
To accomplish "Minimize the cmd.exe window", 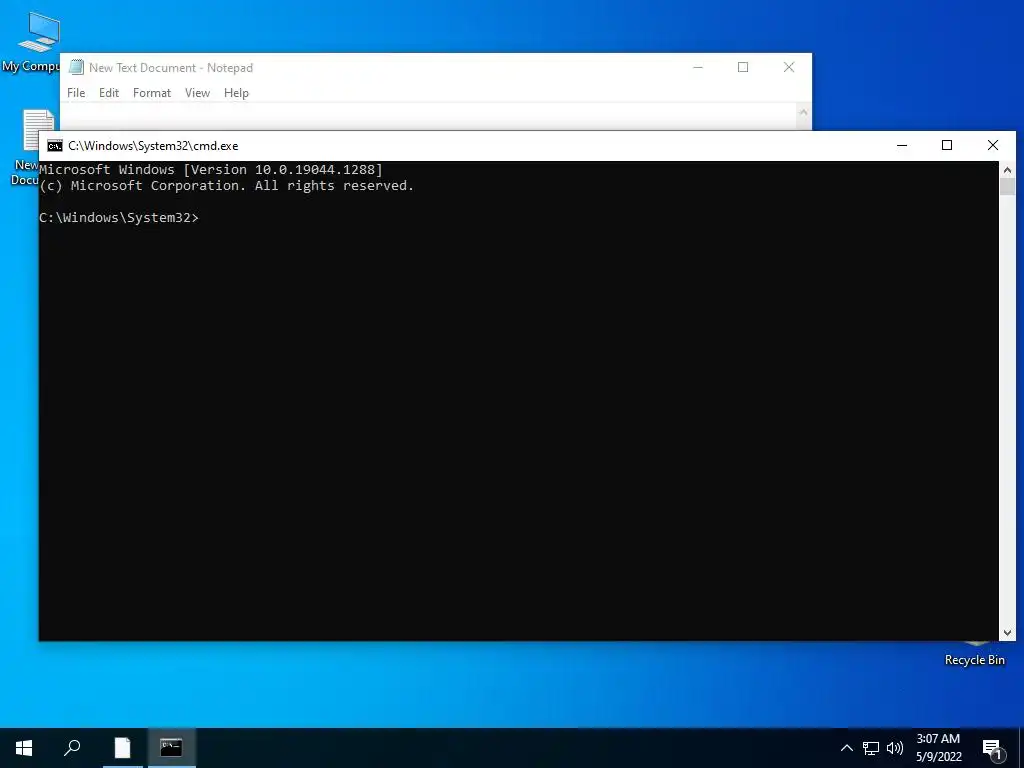I will click(902, 146).
